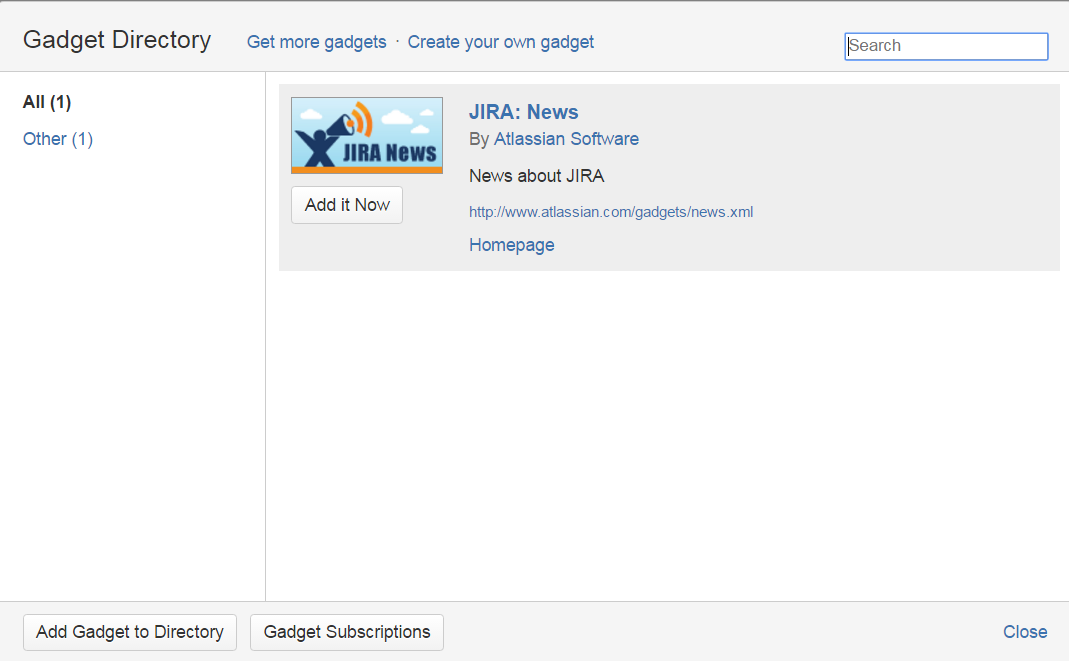The height and width of the screenshot is (661, 1069).
Task: Open the Create your own gadget link
Action: click(500, 42)
